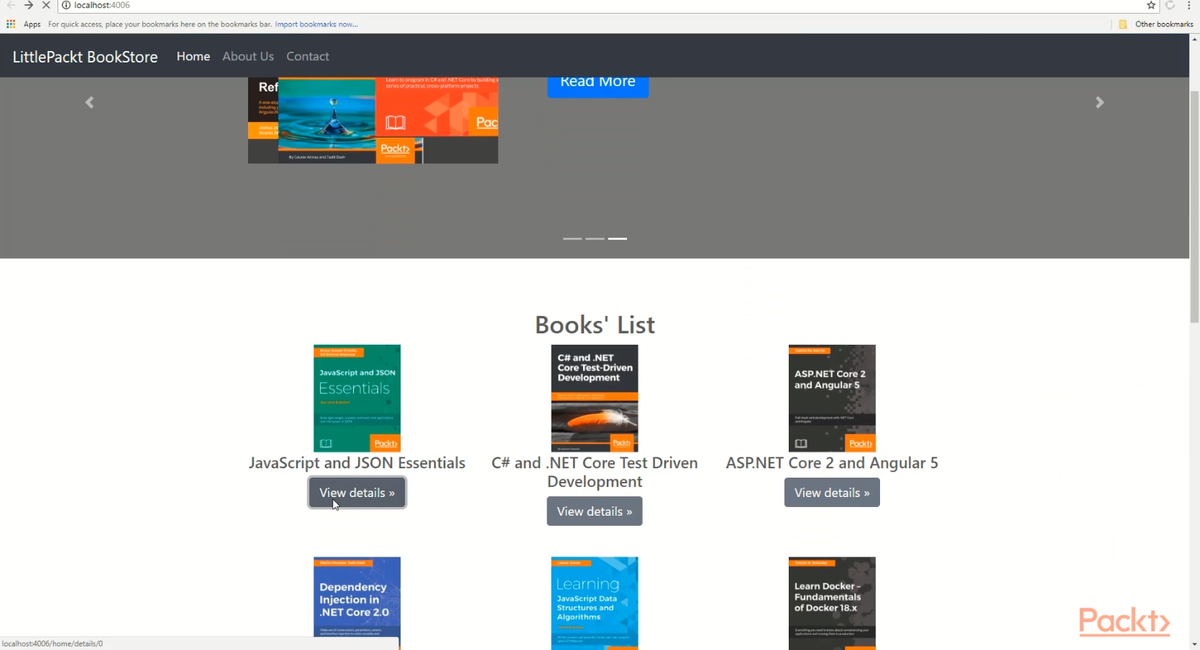Open Home navigation item
The width and height of the screenshot is (1200, 650).
click(x=193, y=57)
